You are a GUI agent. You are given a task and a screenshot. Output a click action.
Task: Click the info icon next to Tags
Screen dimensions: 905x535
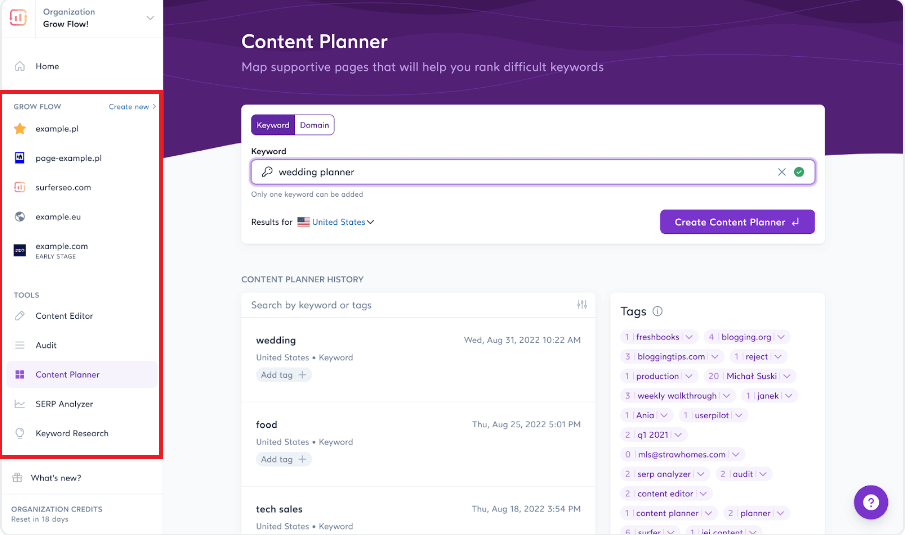tap(657, 312)
